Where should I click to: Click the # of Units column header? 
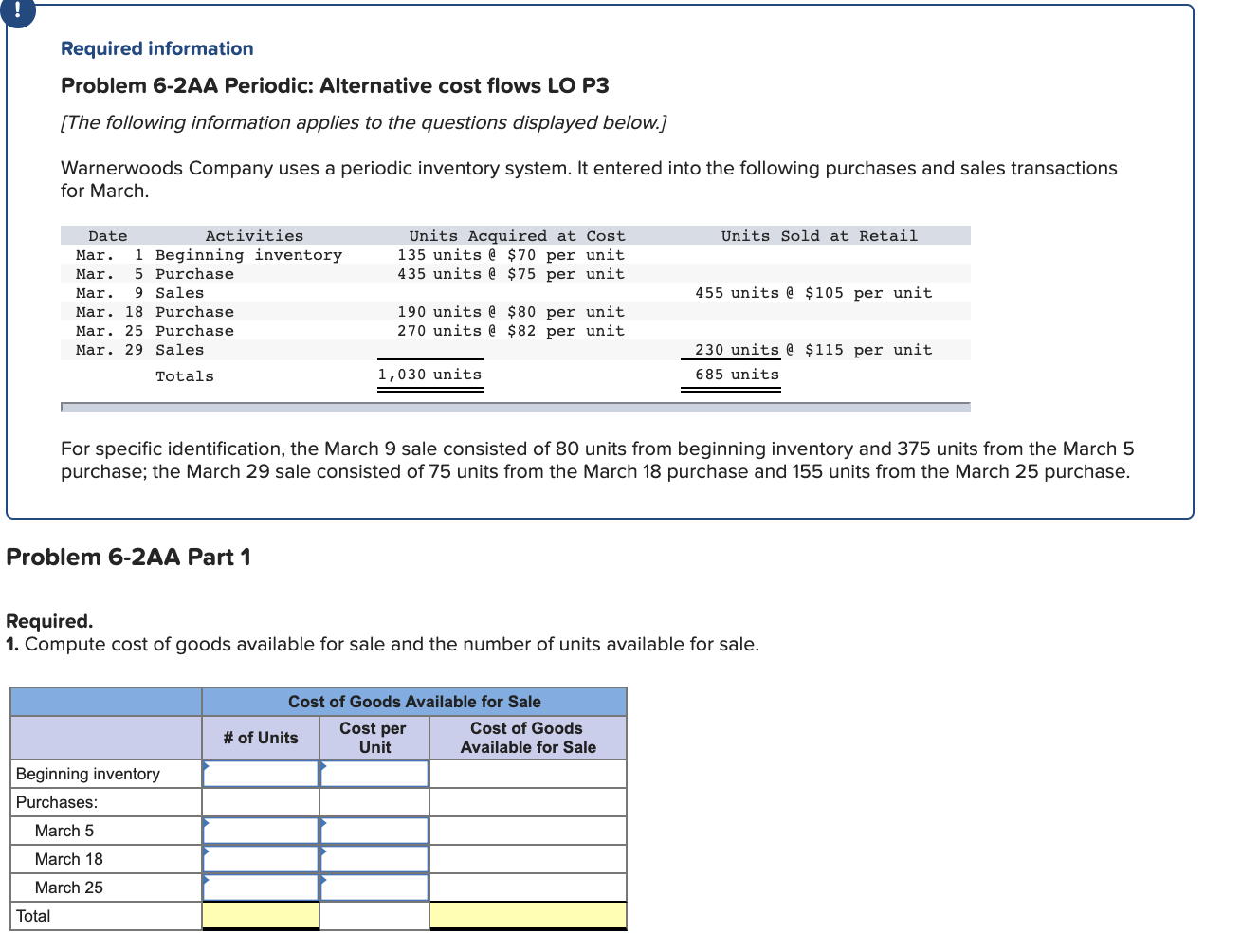tap(261, 737)
